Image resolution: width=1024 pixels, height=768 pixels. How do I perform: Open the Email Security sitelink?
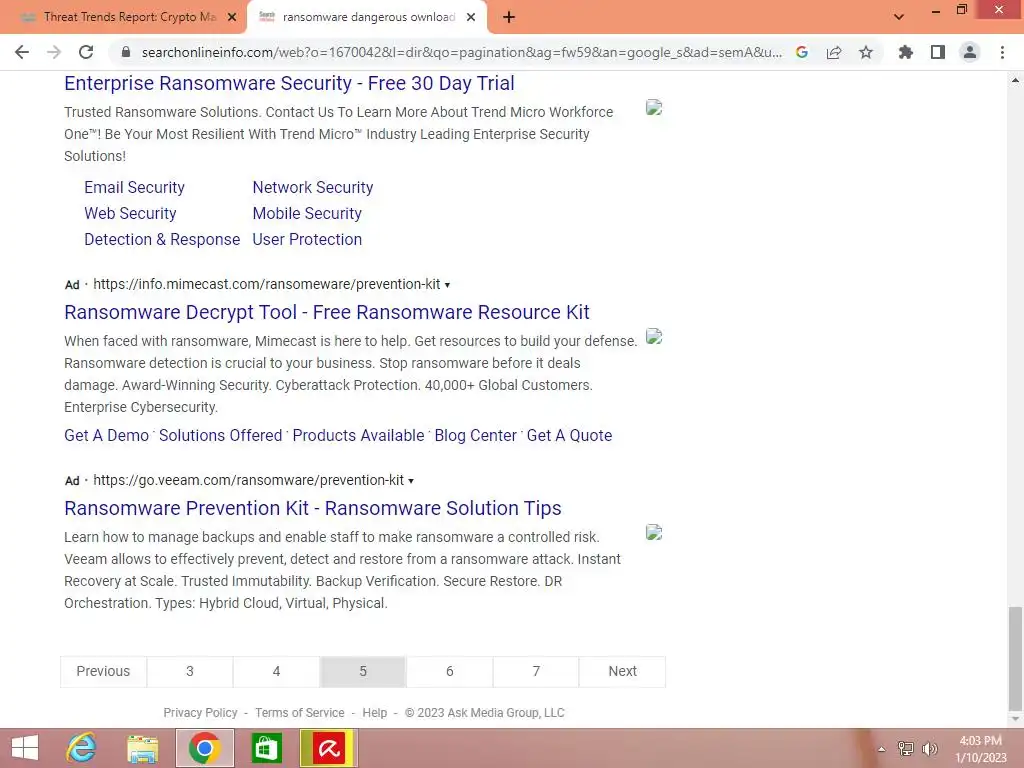pos(135,187)
